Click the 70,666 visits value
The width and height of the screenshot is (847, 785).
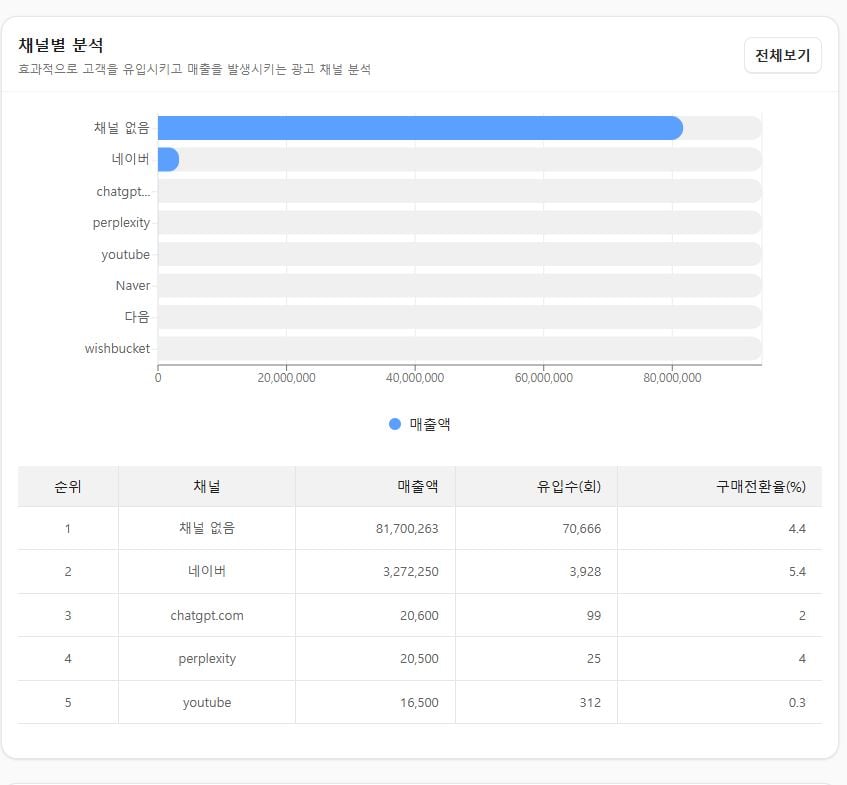(582, 528)
